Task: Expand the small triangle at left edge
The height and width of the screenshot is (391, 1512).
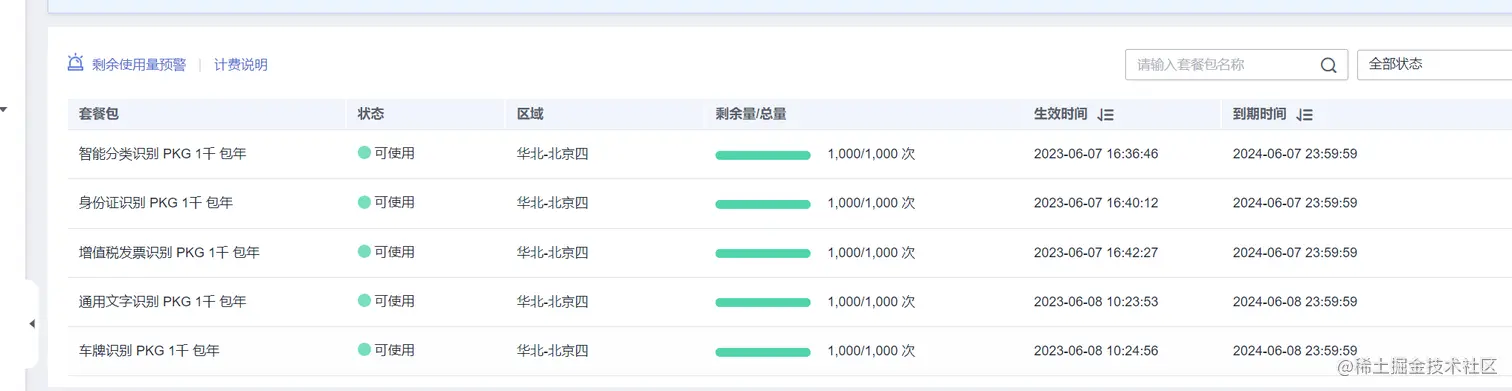Action: point(4,109)
